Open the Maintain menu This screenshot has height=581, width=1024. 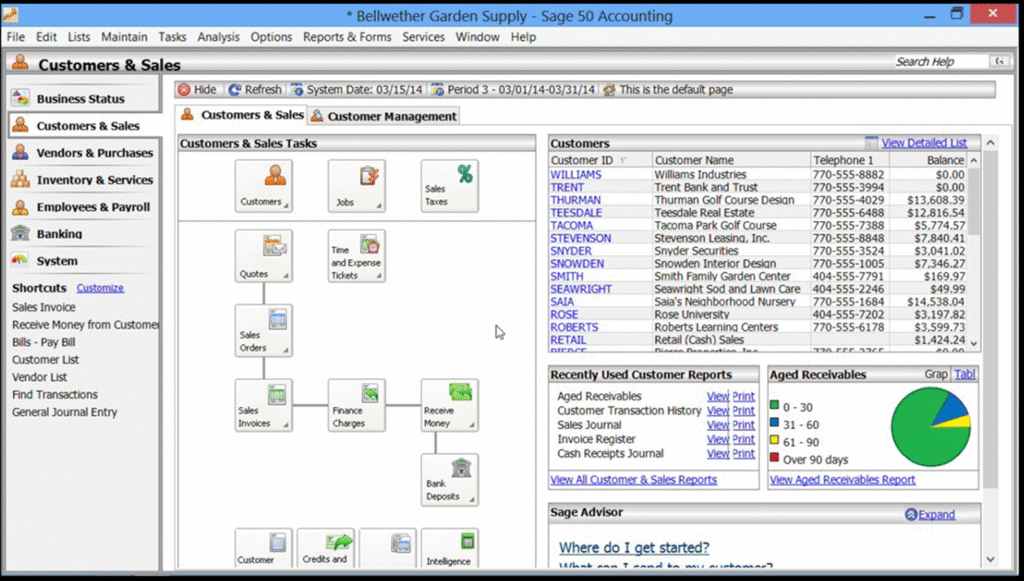click(124, 37)
